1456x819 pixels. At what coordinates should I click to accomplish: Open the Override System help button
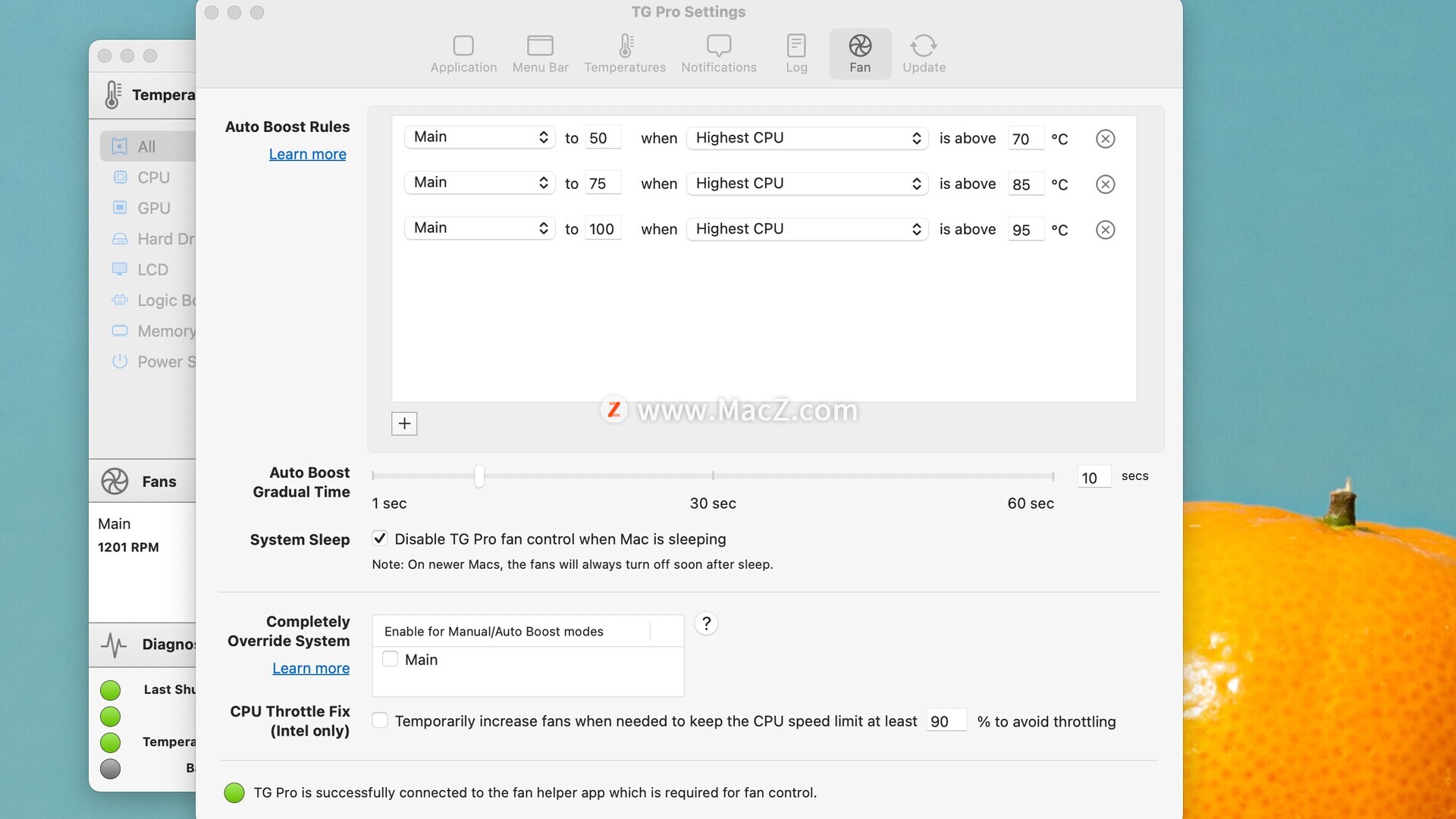click(x=706, y=623)
